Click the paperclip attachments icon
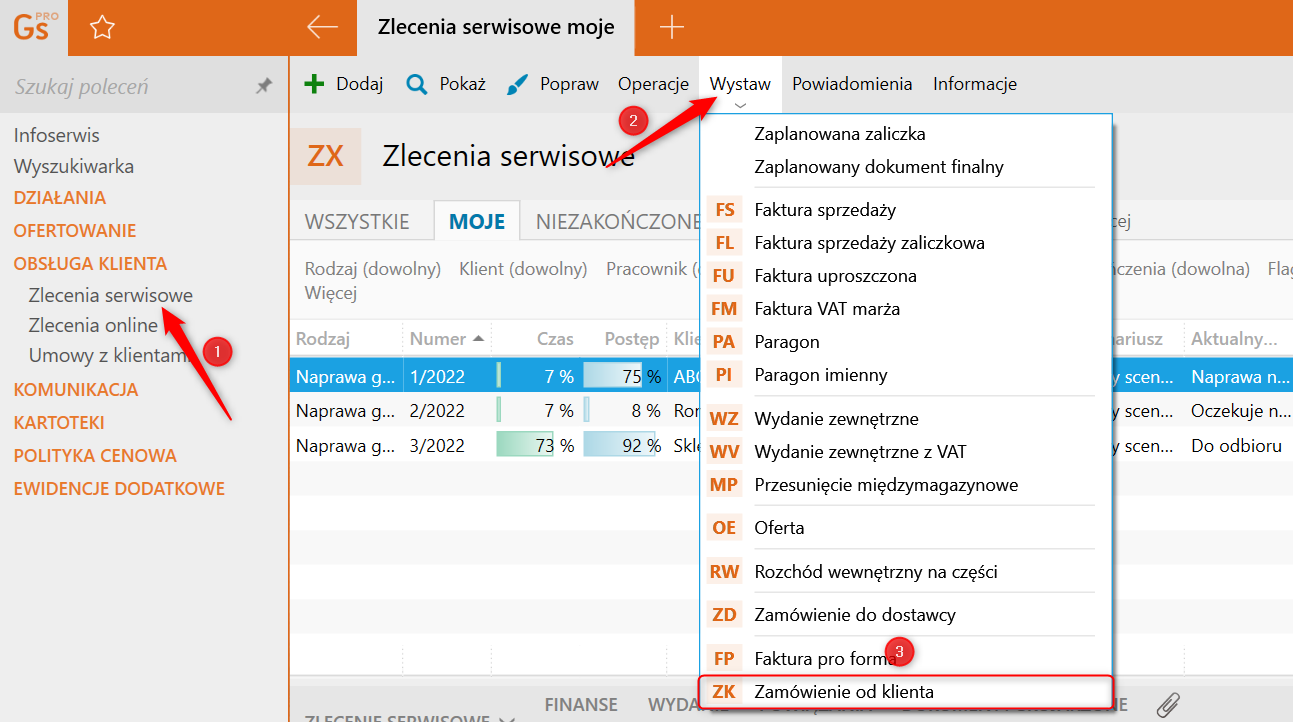The image size is (1293, 722). [1167, 705]
